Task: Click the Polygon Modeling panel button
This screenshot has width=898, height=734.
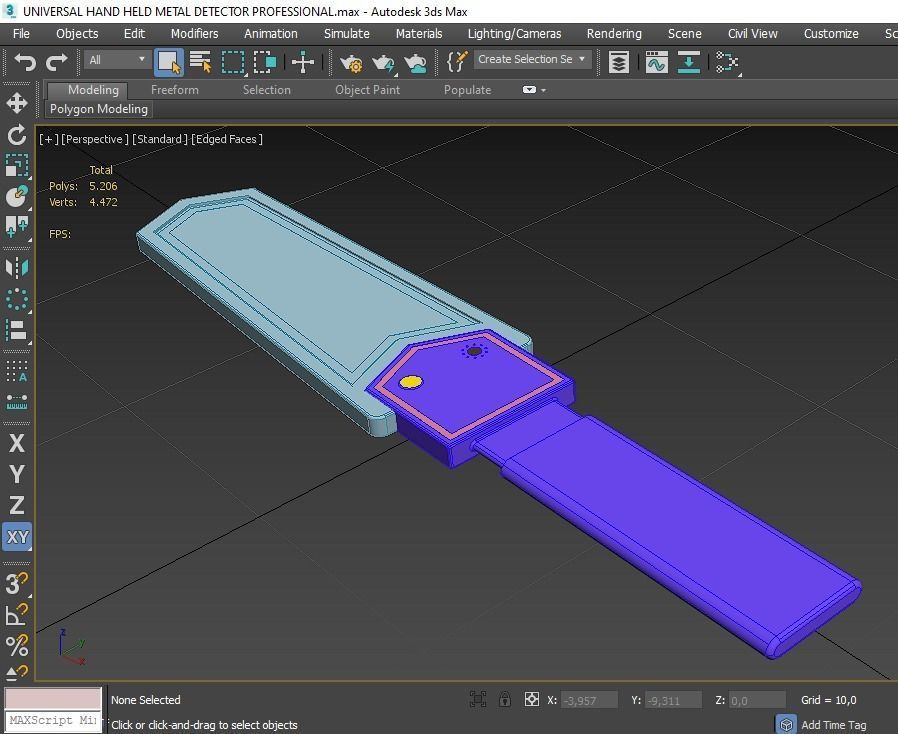Action: 99,109
